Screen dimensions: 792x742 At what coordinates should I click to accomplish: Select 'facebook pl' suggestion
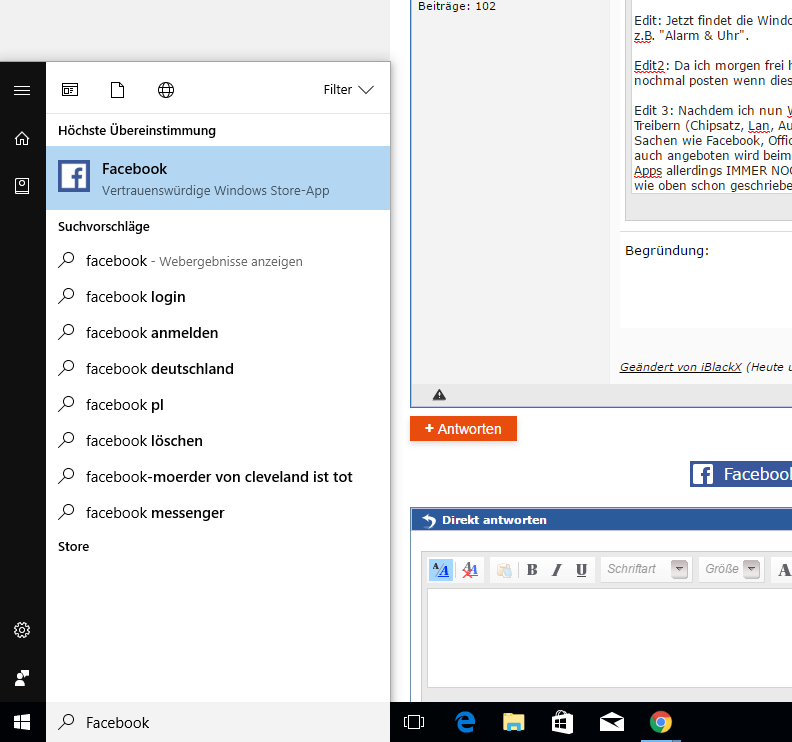[218, 404]
